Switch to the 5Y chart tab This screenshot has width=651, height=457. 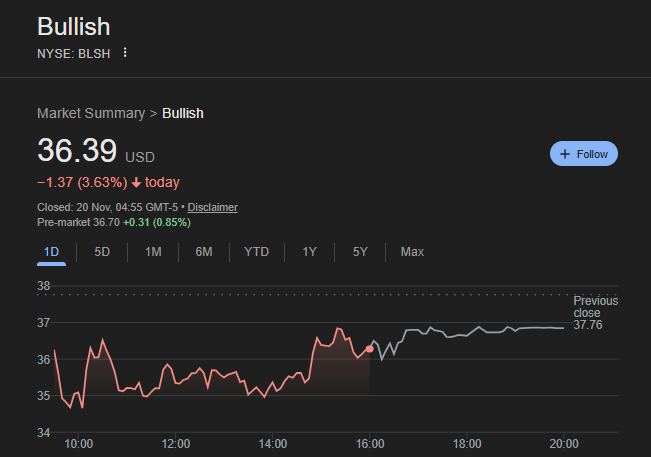[x=361, y=252]
